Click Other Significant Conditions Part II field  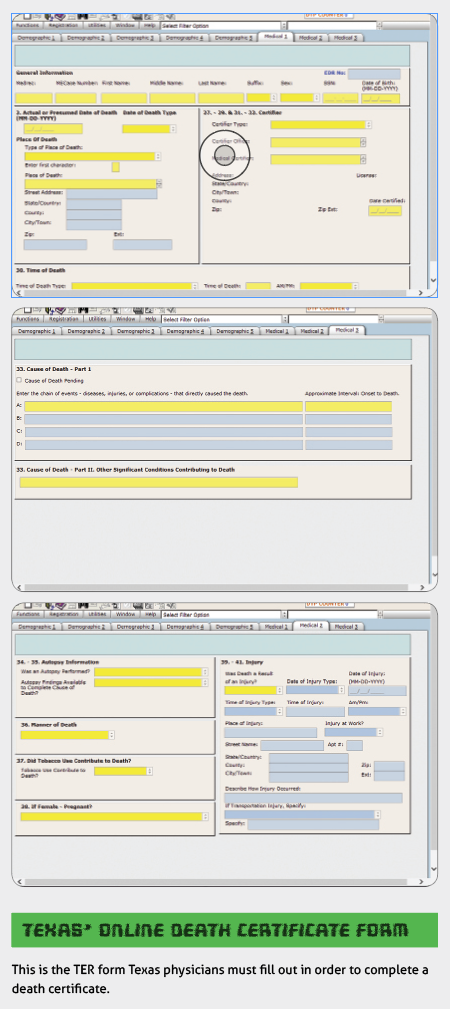(x=158, y=482)
